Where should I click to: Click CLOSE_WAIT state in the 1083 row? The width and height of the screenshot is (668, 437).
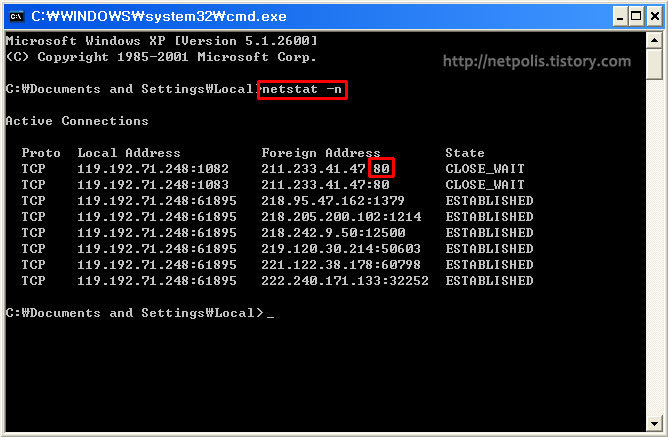click(485, 185)
